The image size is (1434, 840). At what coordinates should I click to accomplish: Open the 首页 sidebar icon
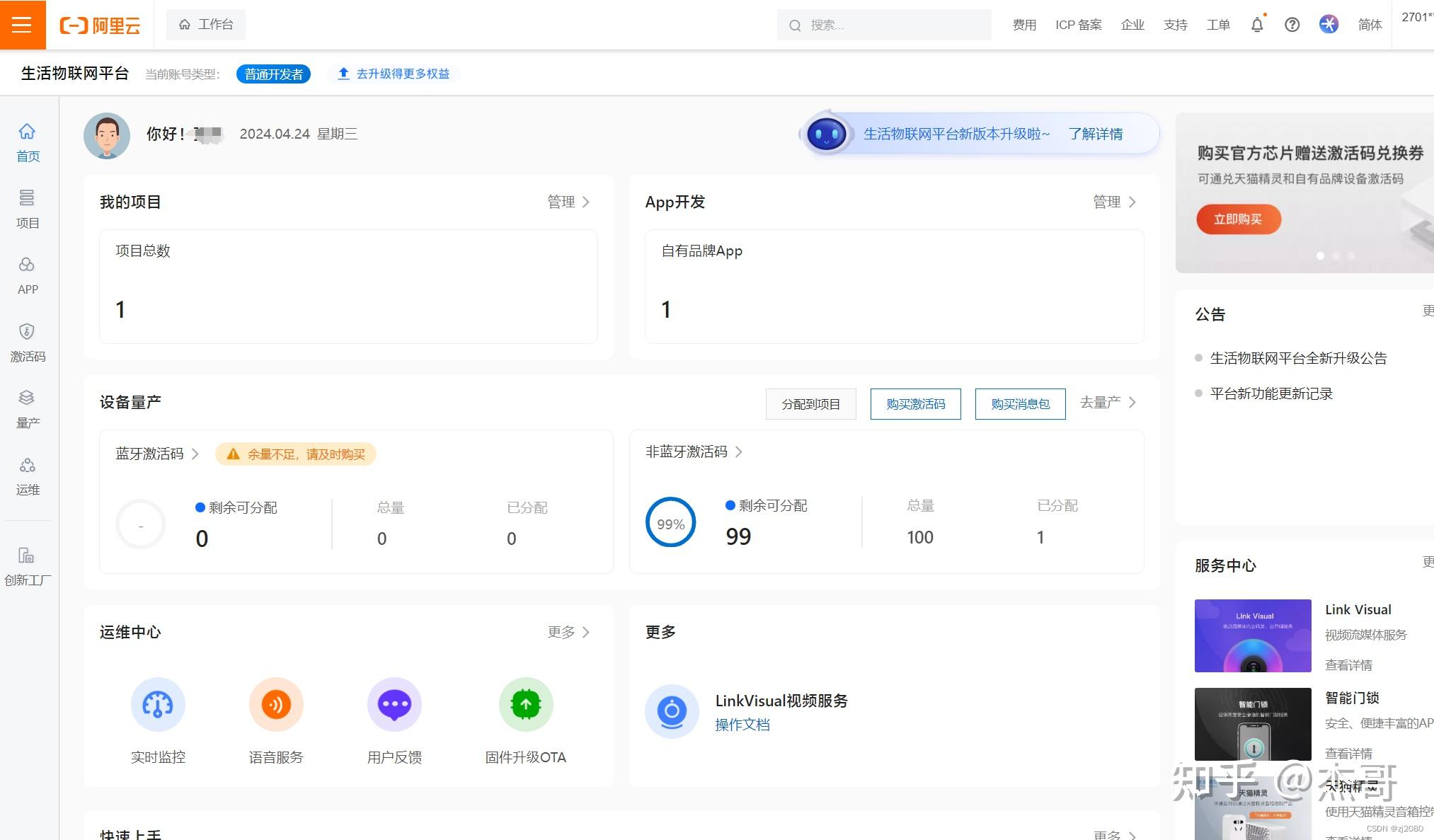pos(28,142)
